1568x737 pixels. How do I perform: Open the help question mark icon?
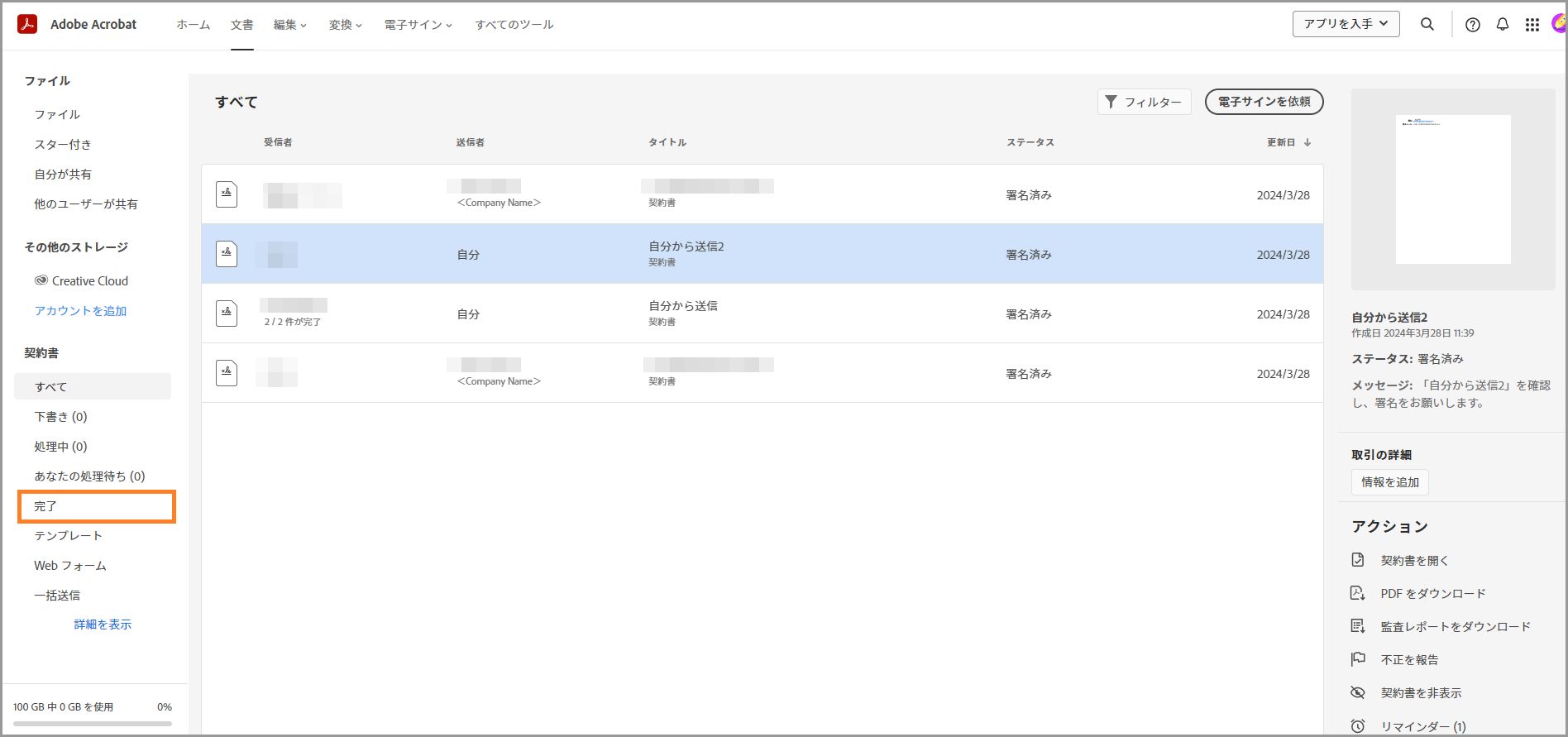pyautogui.click(x=1473, y=25)
